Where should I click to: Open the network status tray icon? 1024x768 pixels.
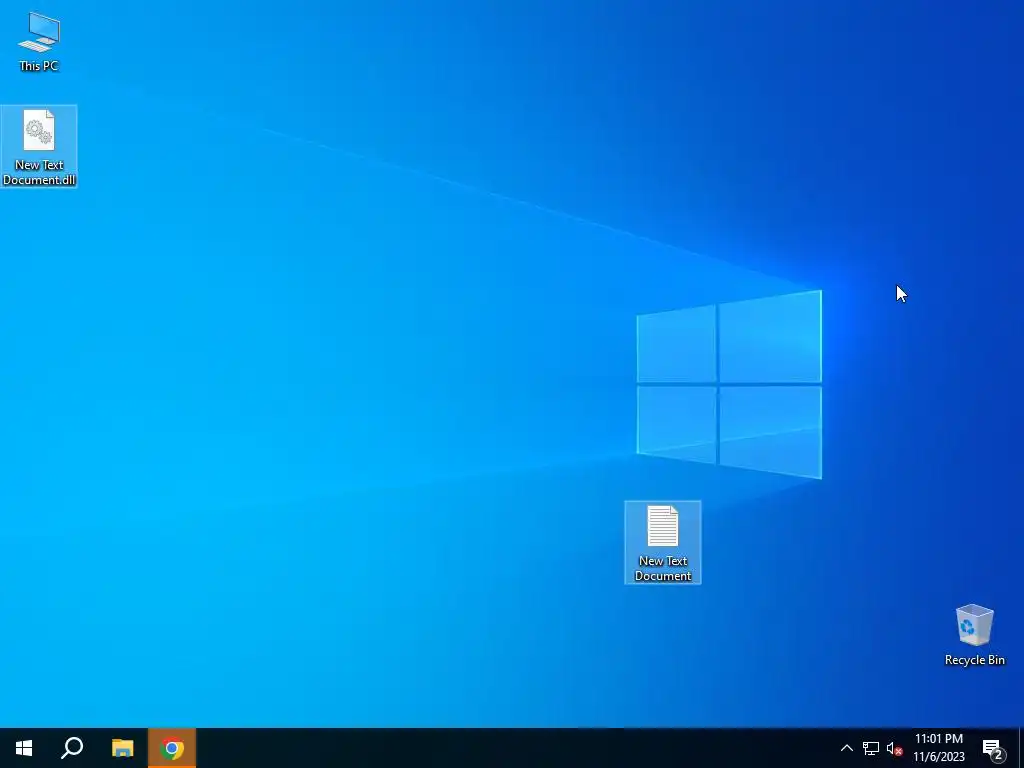click(x=871, y=748)
